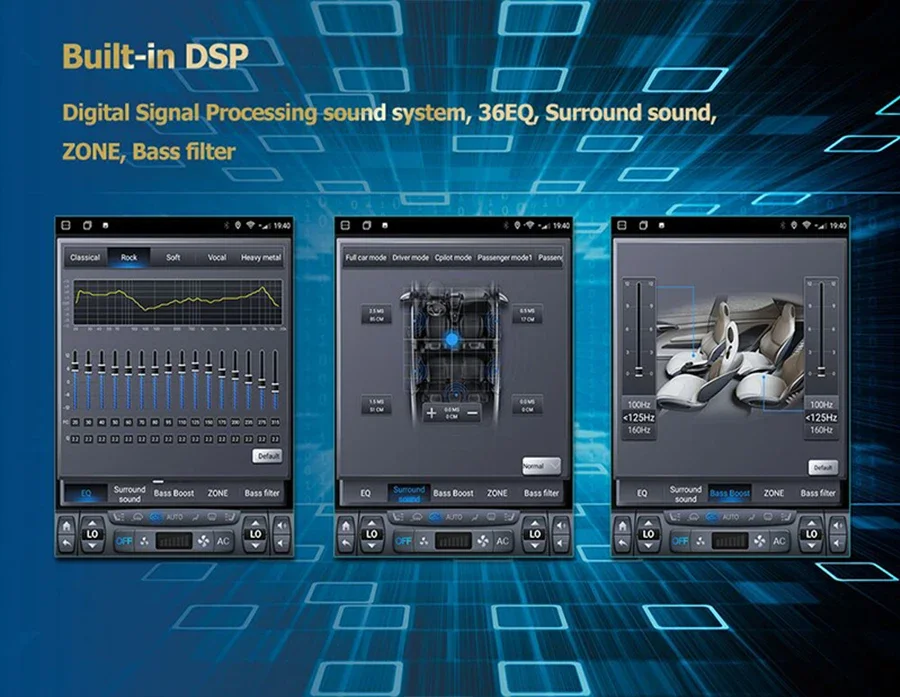Tap the large fan speed icon on the EQ screen
The height and width of the screenshot is (697, 900).
(x=203, y=541)
